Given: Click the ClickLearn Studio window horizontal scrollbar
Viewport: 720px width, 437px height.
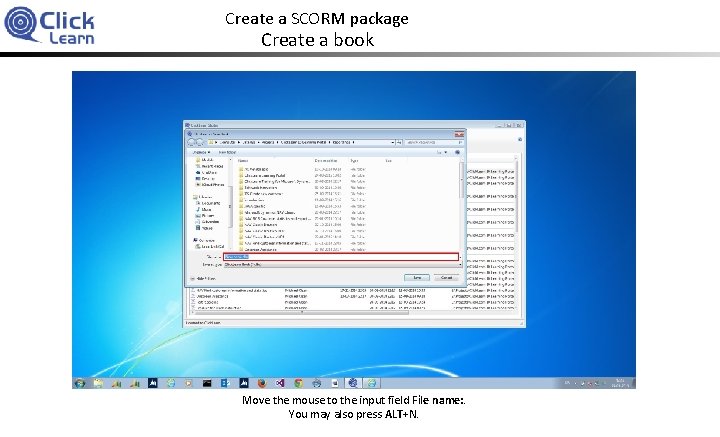Looking at the screenshot, I should click(x=301, y=313).
